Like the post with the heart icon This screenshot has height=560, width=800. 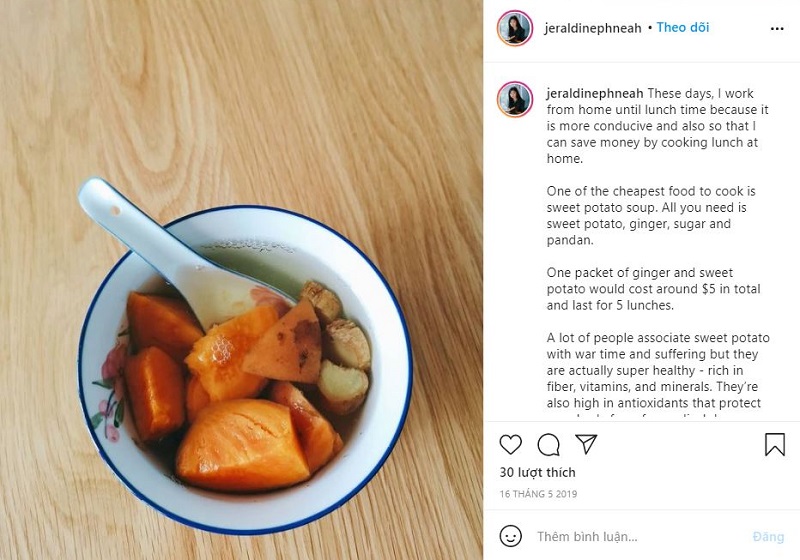(510, 444)
